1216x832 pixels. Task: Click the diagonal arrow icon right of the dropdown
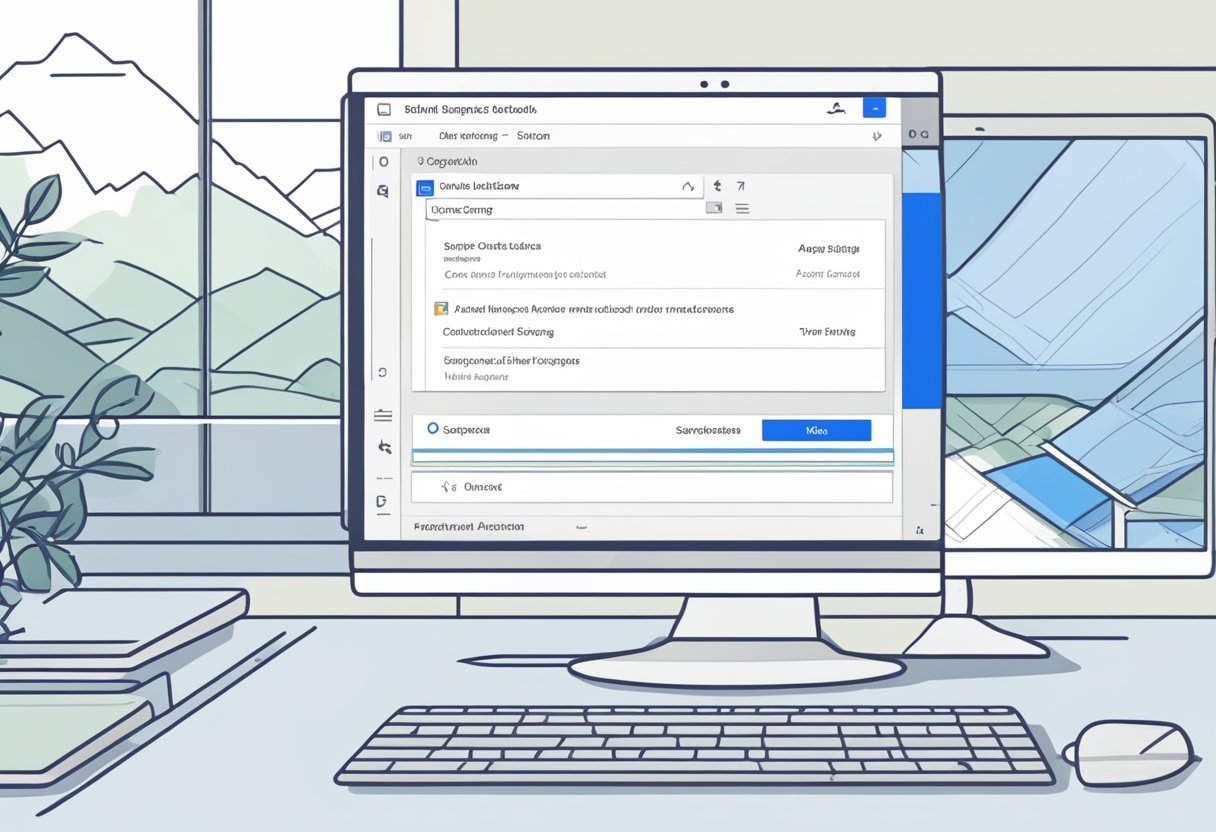(x=741, y=186)
